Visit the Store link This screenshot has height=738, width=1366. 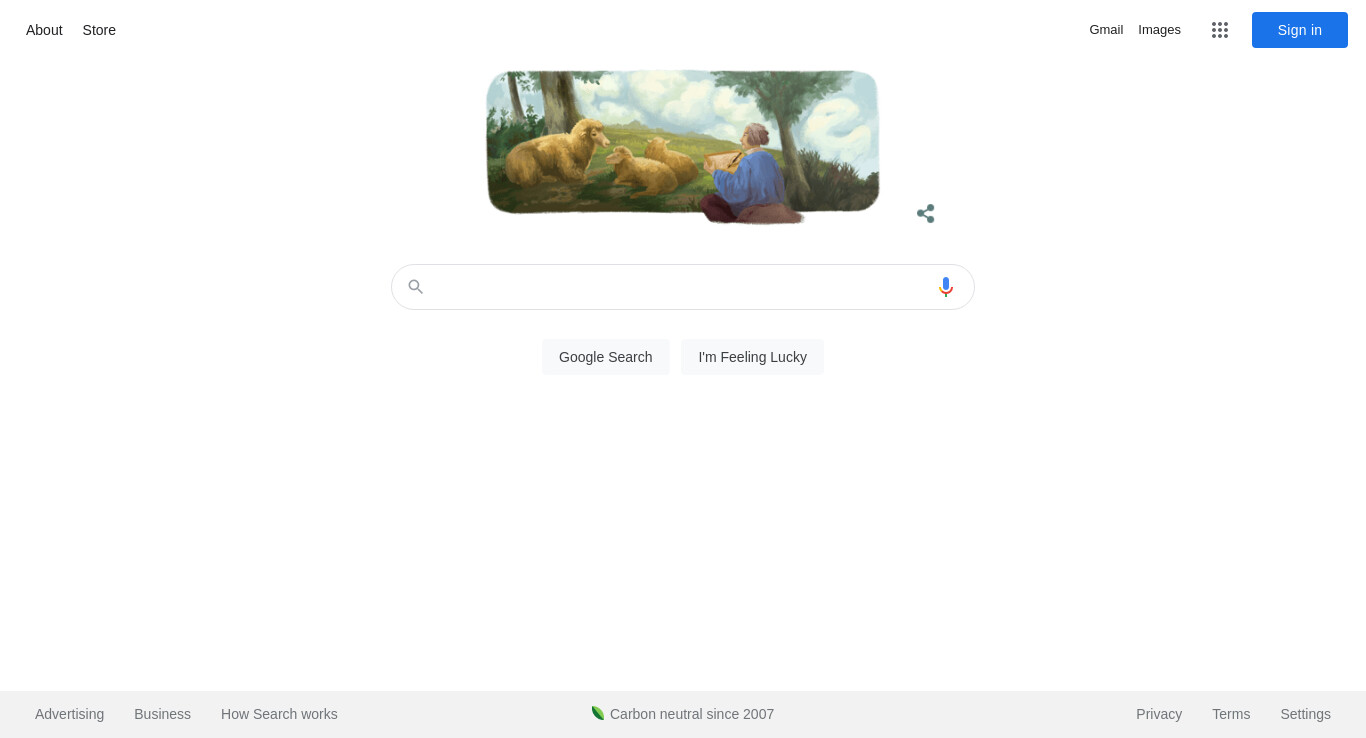point(99,30)
